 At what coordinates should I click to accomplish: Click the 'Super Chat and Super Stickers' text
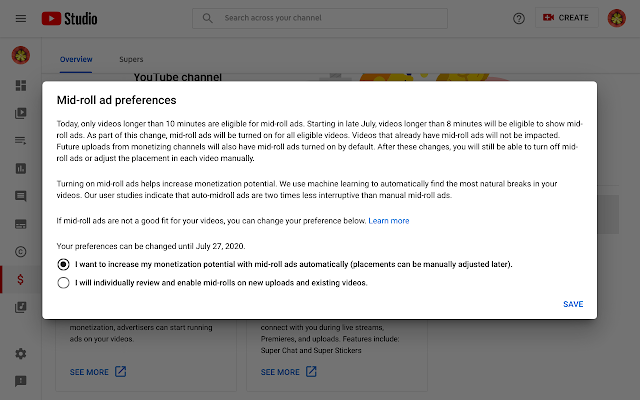pos(311,351)
